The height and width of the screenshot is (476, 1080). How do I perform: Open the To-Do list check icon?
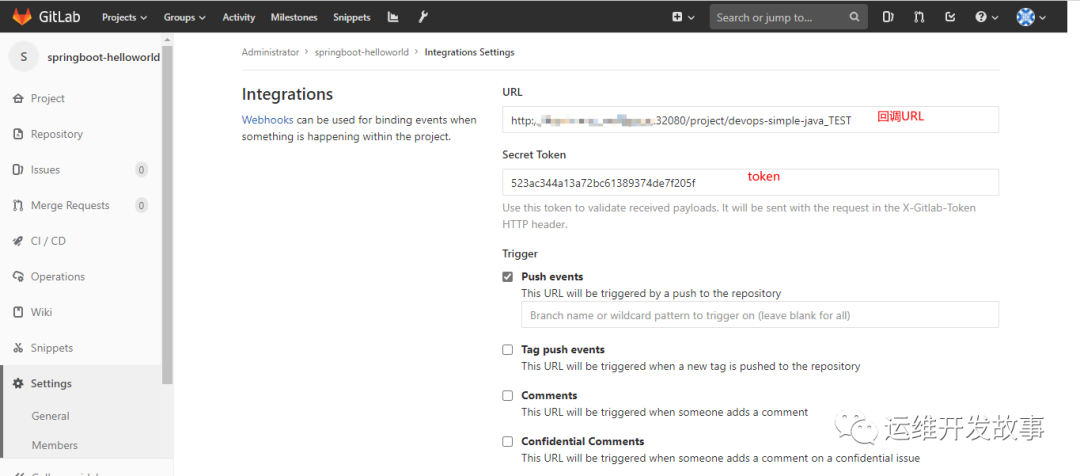951,17
